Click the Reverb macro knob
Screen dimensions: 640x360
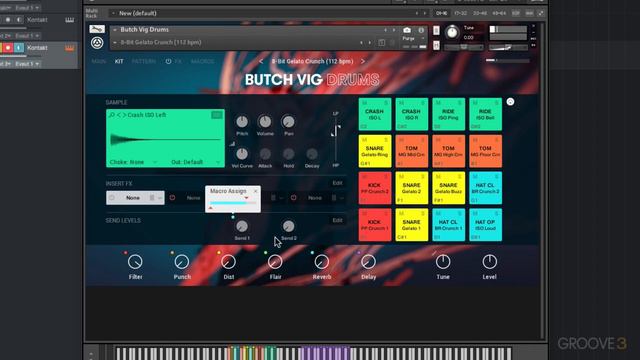(x=322, y=262)
